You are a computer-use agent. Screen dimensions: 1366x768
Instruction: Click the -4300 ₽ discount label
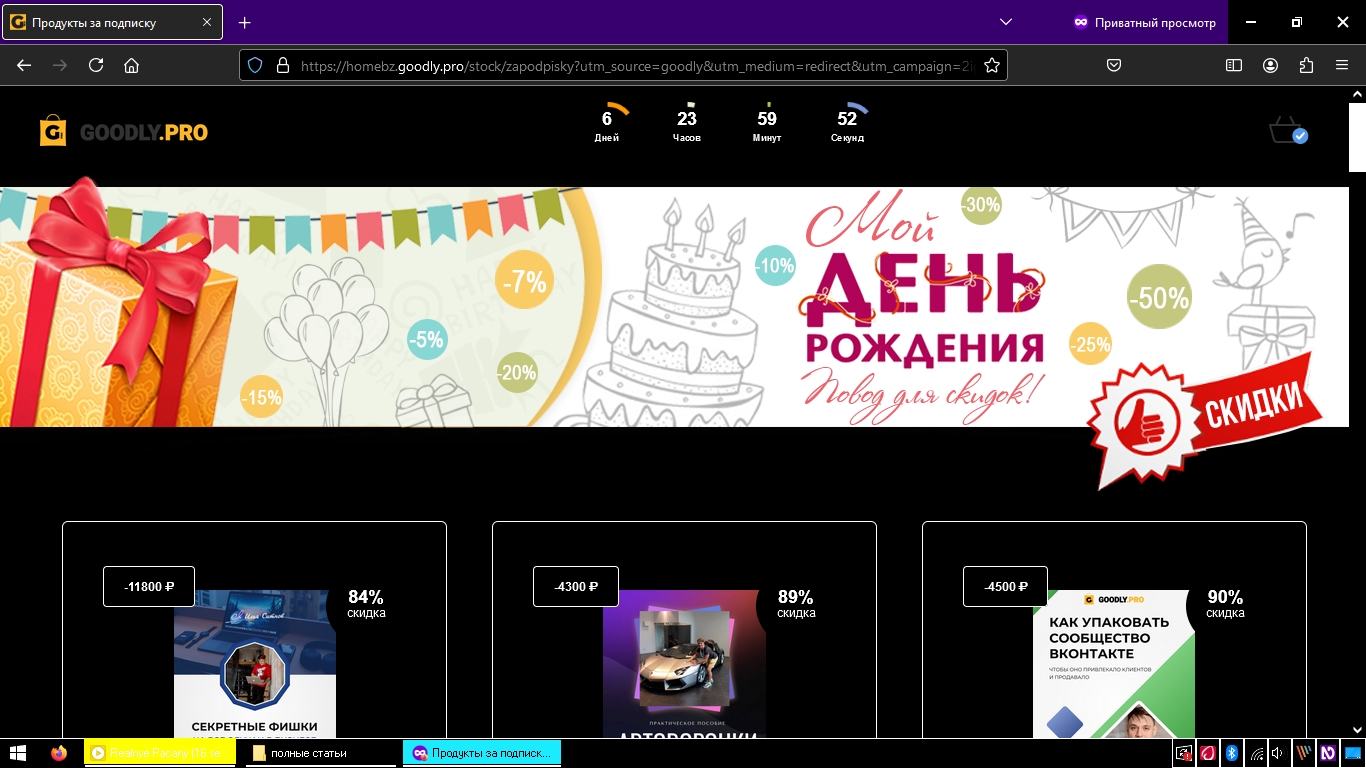(x=576, y=586)
